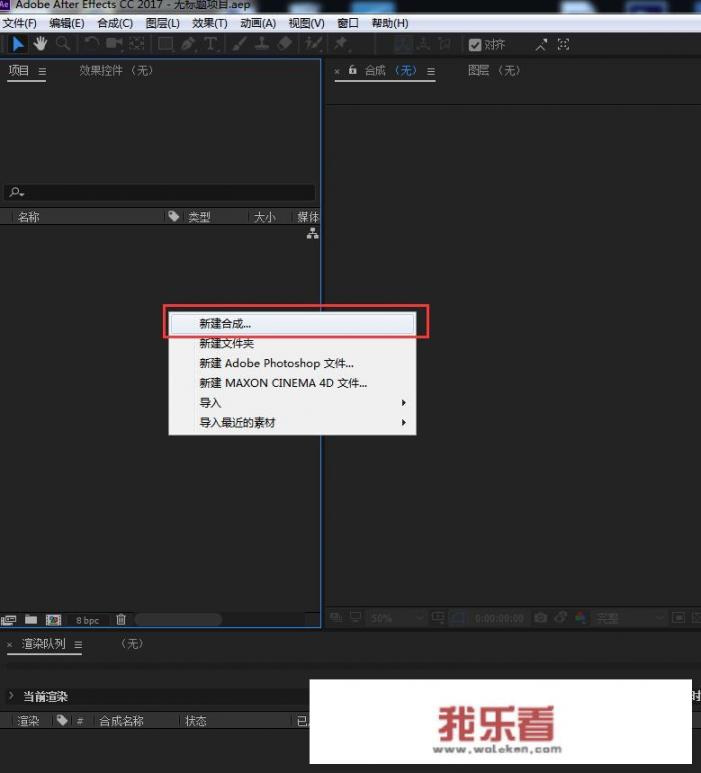The image size is (701, 773).
Task: Select the Pan Behind anchor point tool
Action: pyautogui.click(x=137, y=44)
